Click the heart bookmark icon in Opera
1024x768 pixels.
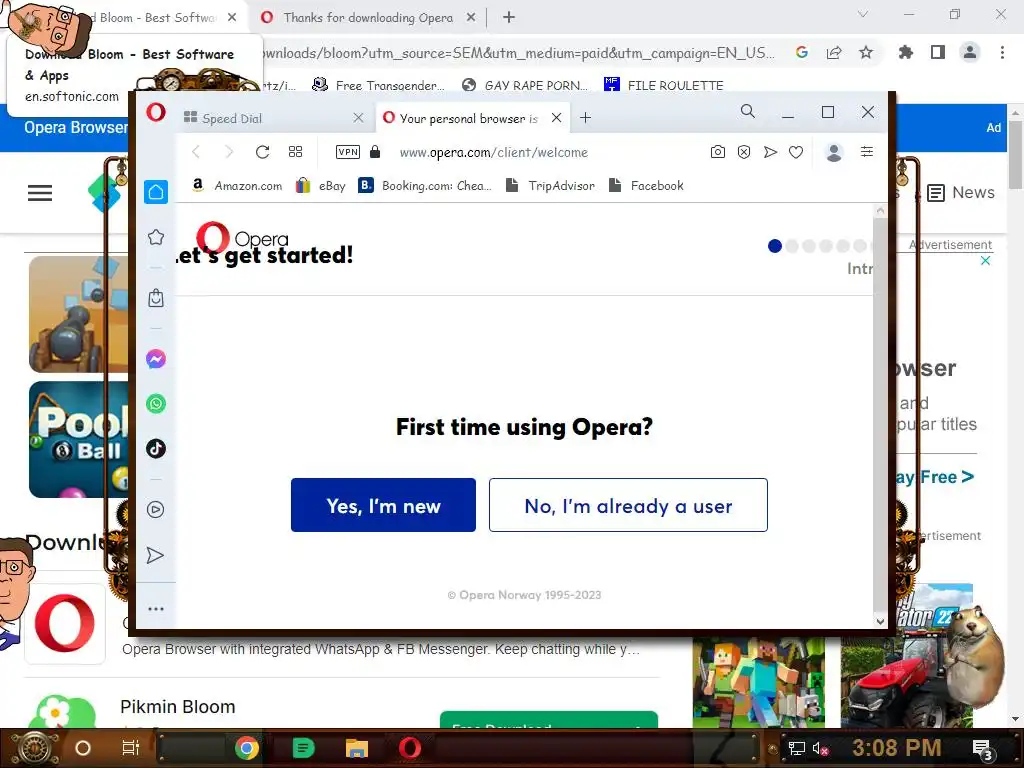click(795, 152)
